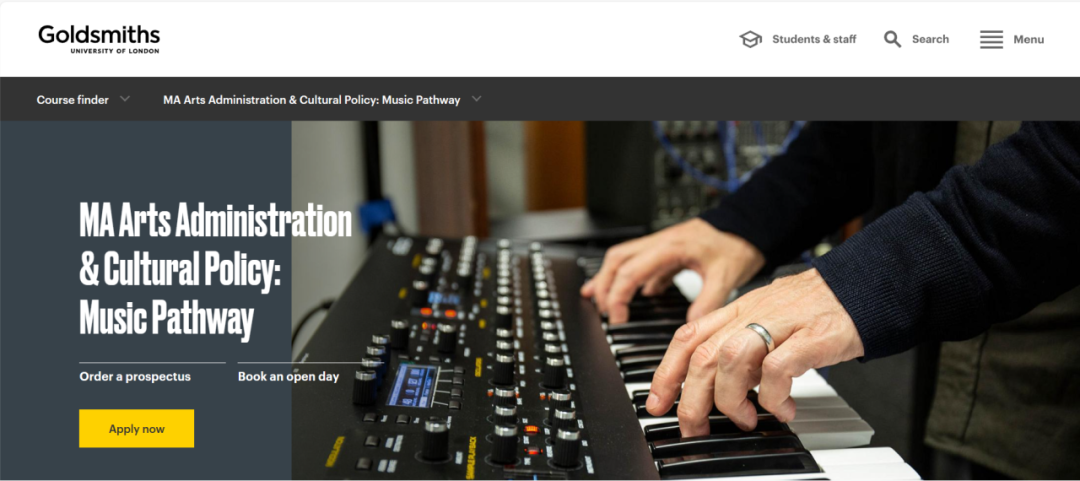This screenshot has width=1080, height=481.
Task: Follow the Book an open day link
Action: pyautogui.click(x=289, y=377)
